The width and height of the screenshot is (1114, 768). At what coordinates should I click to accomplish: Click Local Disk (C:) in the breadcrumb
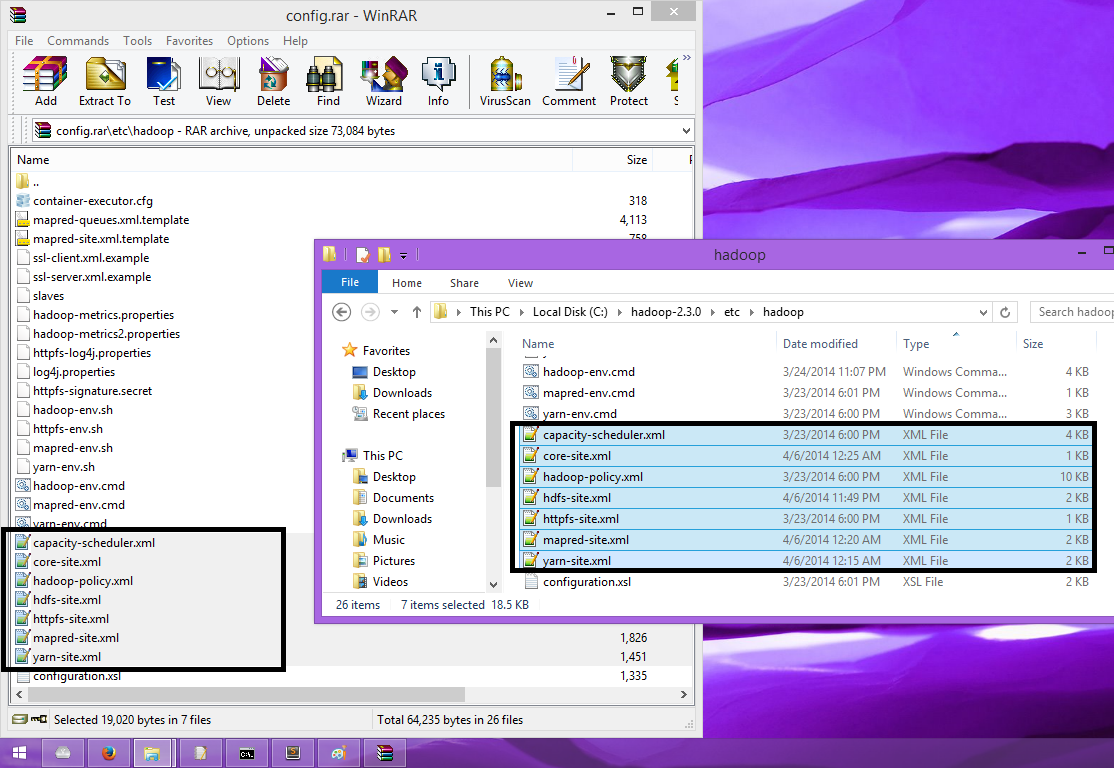570,312
